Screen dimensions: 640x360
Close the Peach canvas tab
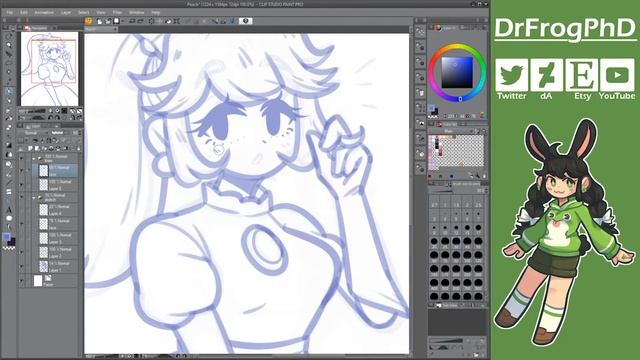click(115, 29)
